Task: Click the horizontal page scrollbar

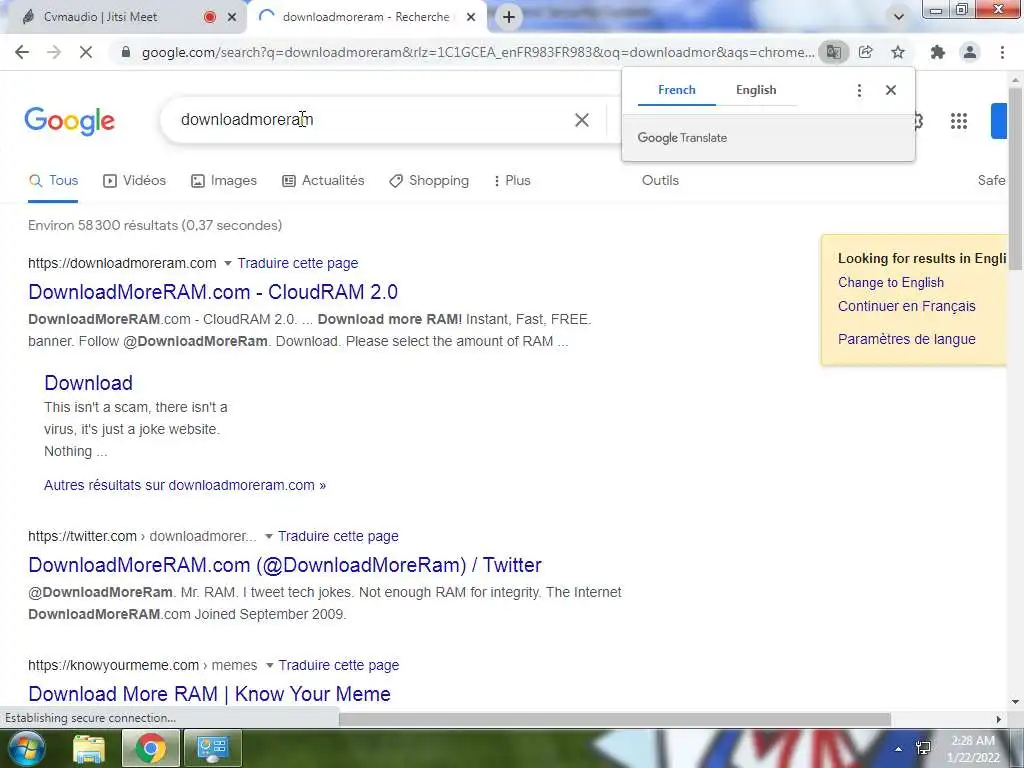Action: (x=614, y=719)
